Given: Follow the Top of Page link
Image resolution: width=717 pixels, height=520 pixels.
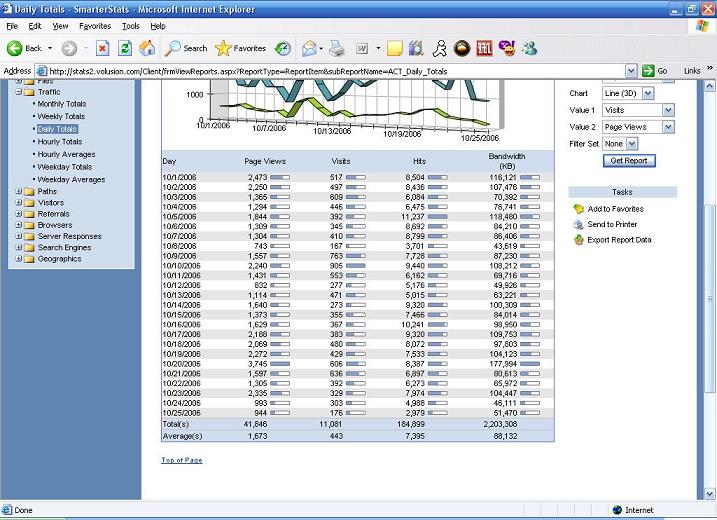Looking at the screenshot, I should pyautogui.click(x=181, y=460).
